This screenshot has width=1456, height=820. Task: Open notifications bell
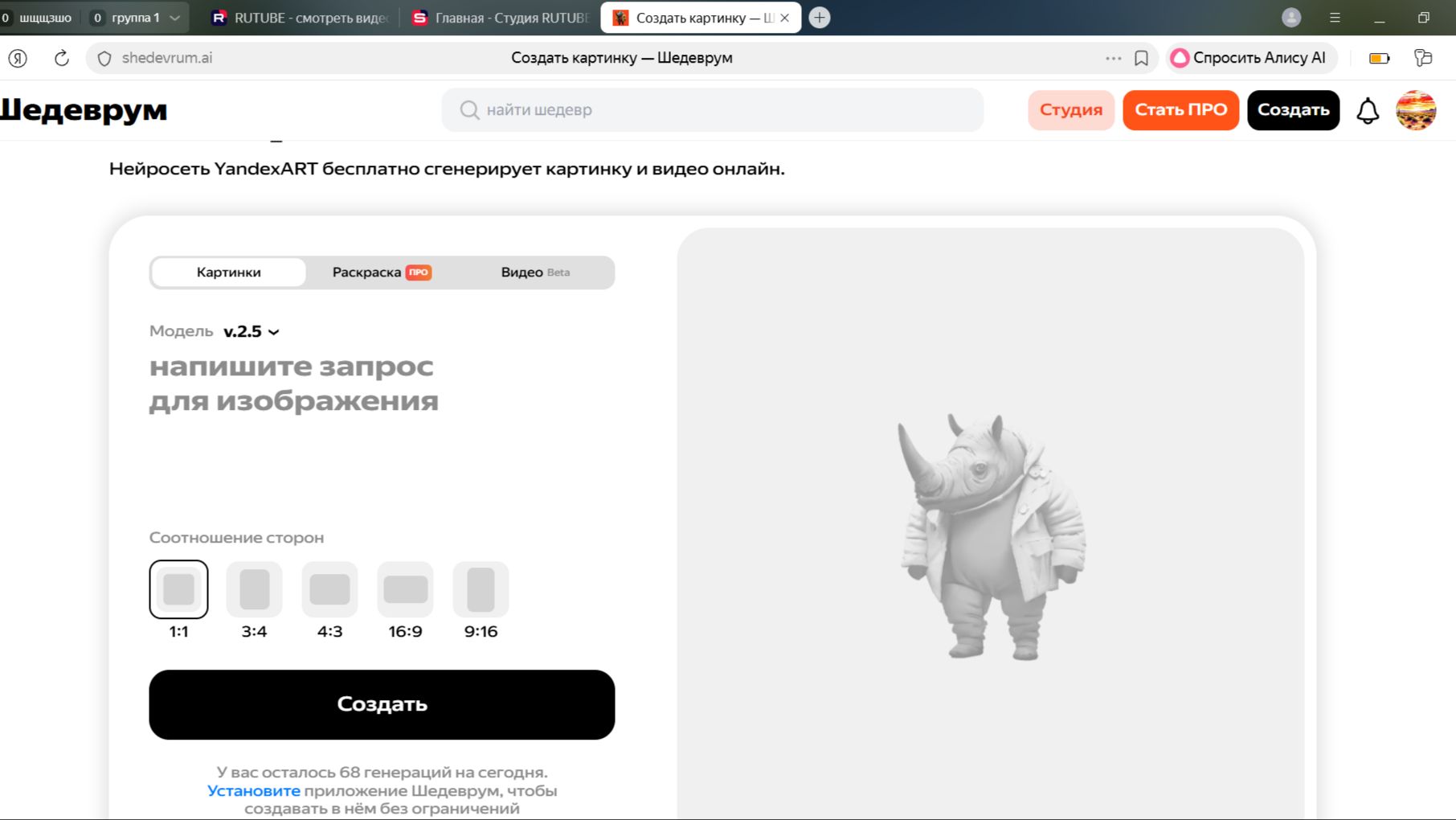point(1368,110)
